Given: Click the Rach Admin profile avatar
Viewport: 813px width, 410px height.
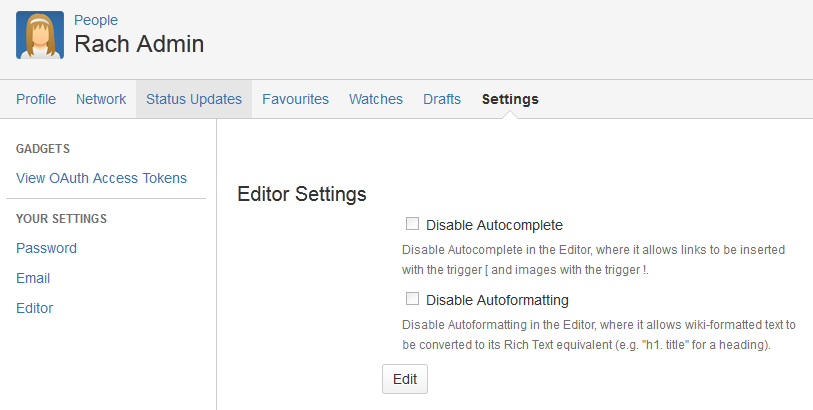Looking at the screenshot, I should [x=40, y=35].
